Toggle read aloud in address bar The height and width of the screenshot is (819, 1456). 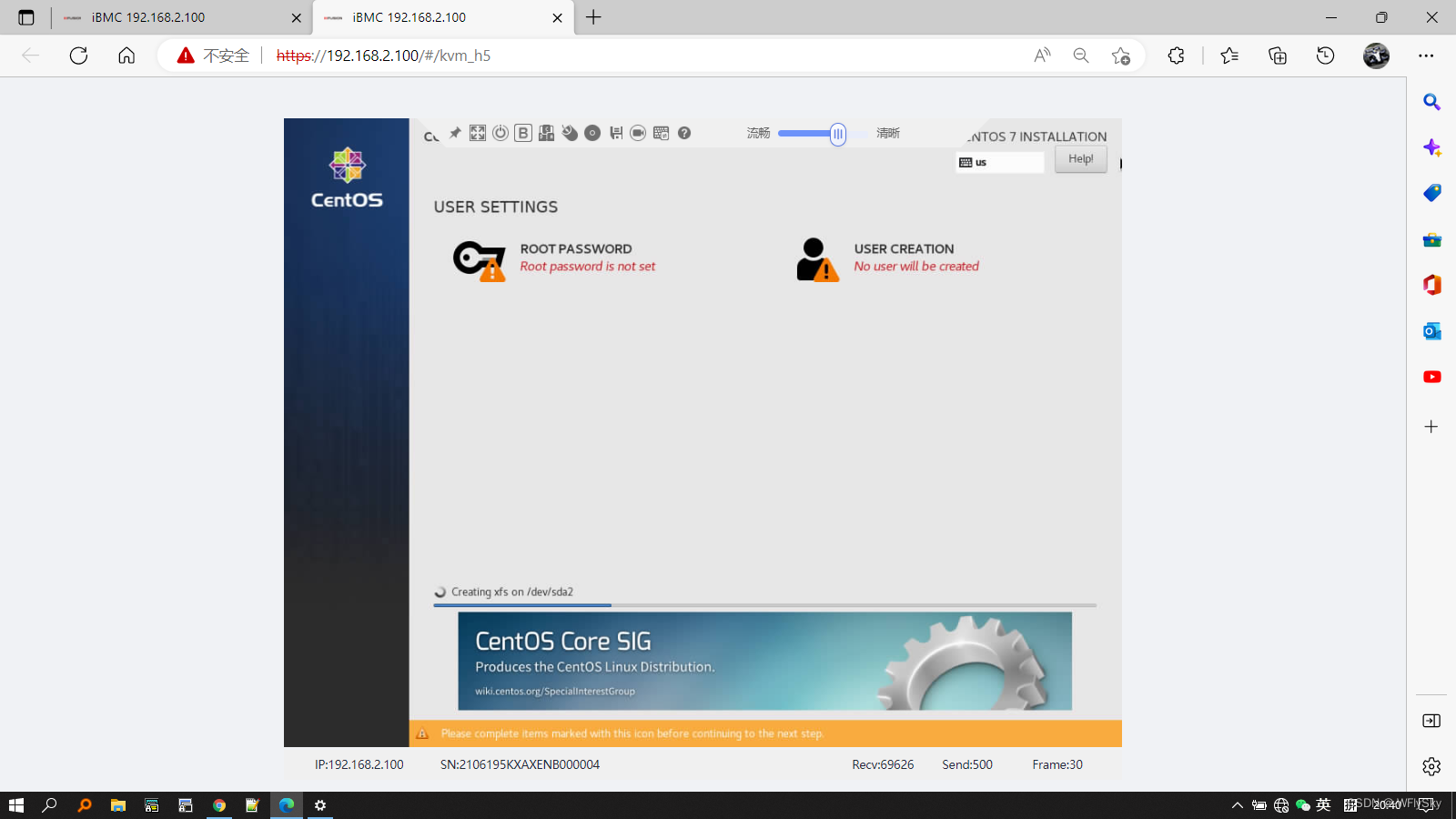click(1042, 56)
